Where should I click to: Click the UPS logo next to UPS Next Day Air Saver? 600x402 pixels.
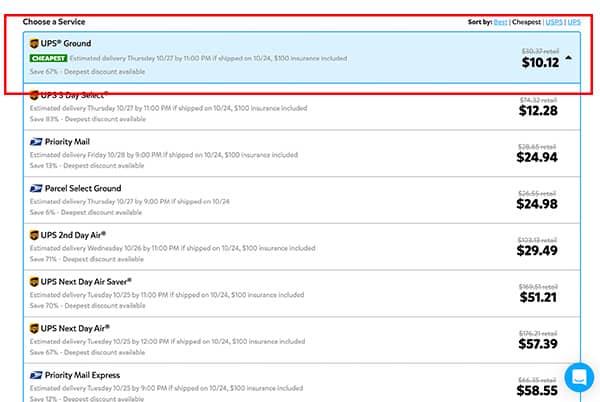(x=34, y=282)
